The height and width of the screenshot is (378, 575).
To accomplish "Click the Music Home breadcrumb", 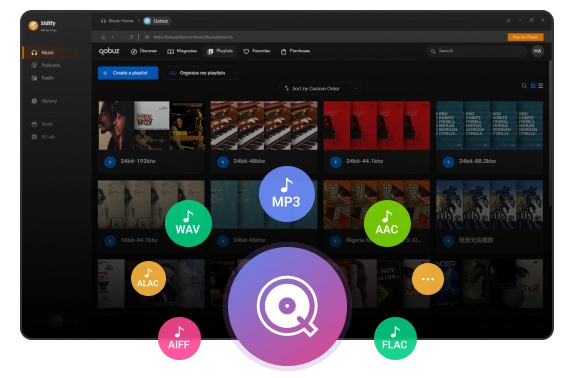I will coord(117,21).
